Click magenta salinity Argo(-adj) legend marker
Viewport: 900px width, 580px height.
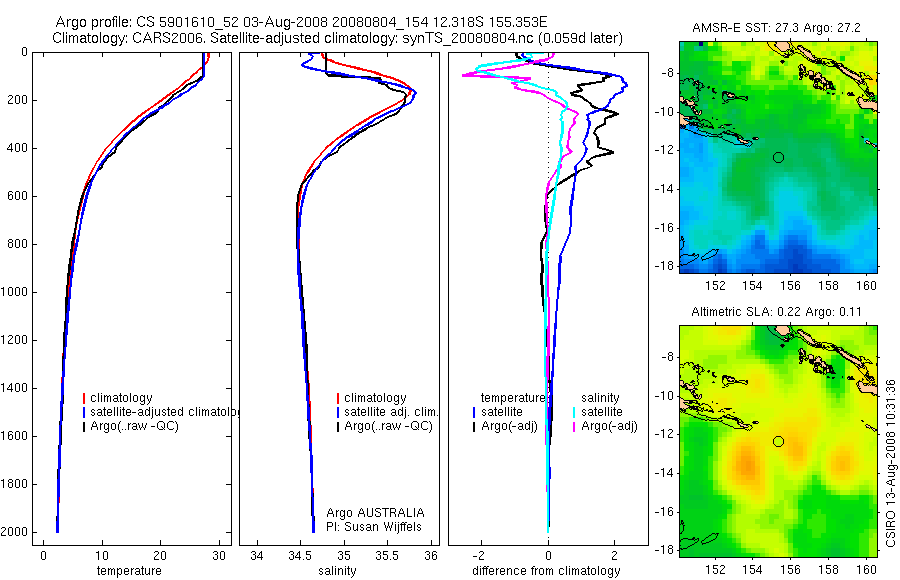(x=574, y=427)
